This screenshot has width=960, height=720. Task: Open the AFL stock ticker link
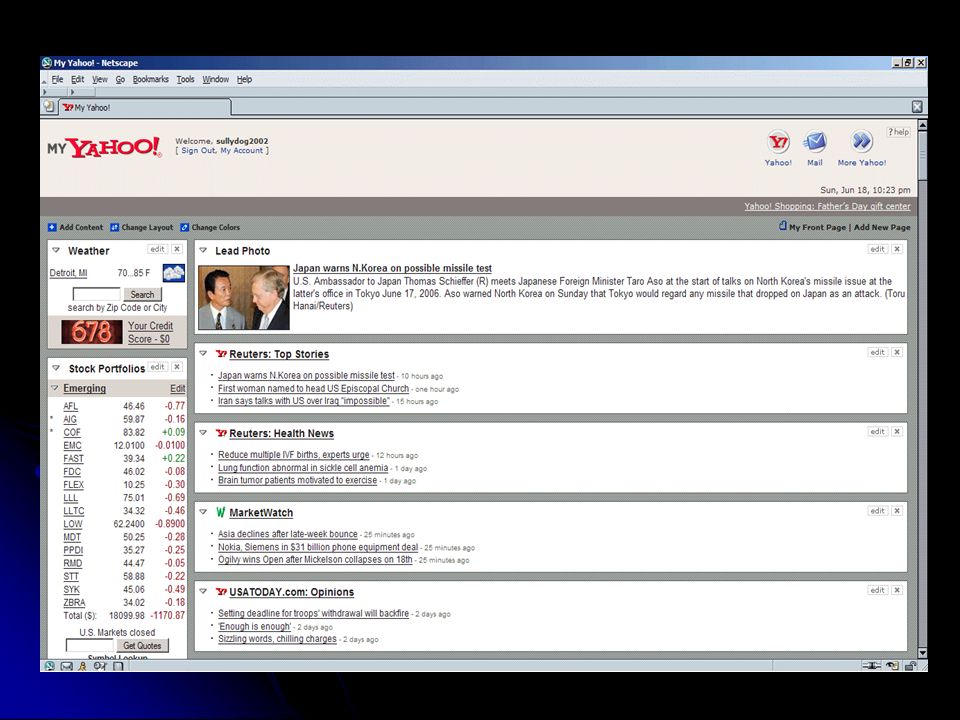click(x=70, y=406)
